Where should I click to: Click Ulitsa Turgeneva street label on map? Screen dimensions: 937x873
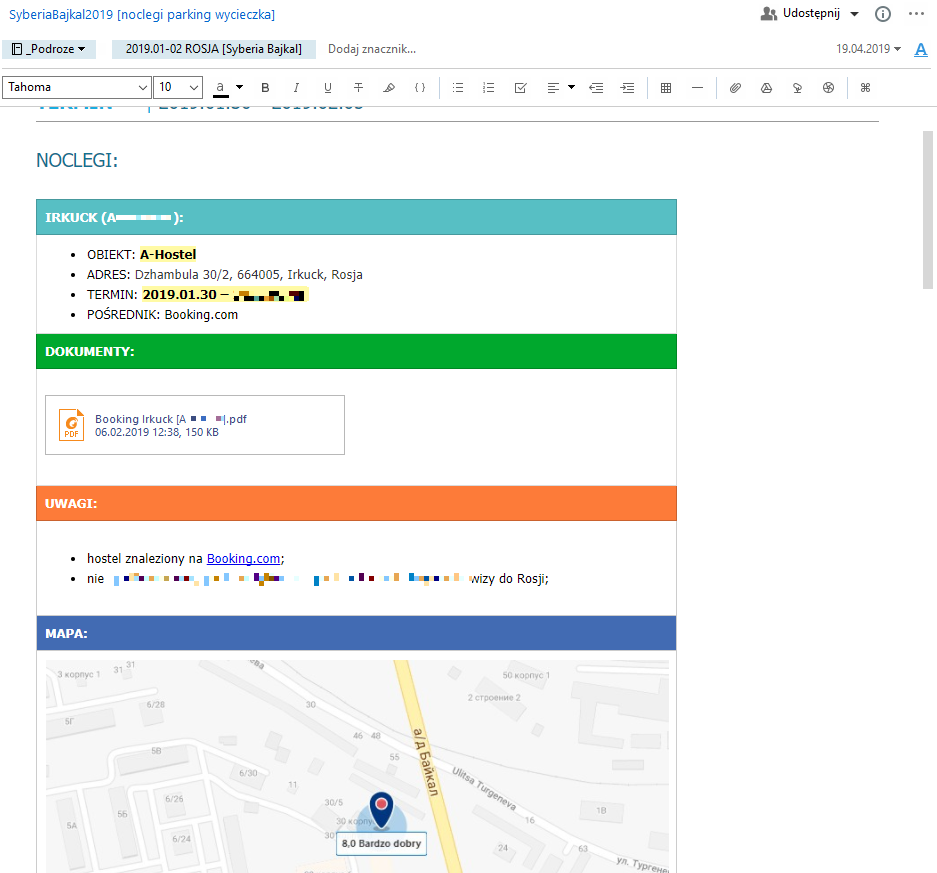[x=483, y=789]
